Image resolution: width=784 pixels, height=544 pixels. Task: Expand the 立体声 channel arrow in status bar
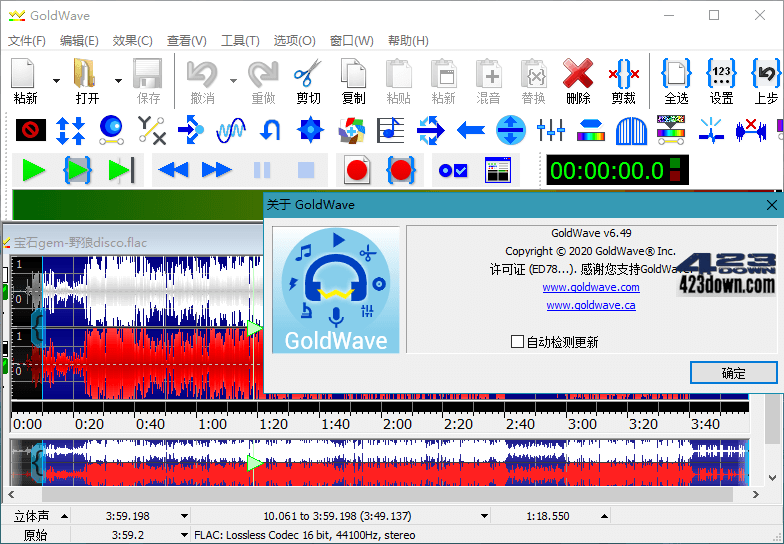64,516
